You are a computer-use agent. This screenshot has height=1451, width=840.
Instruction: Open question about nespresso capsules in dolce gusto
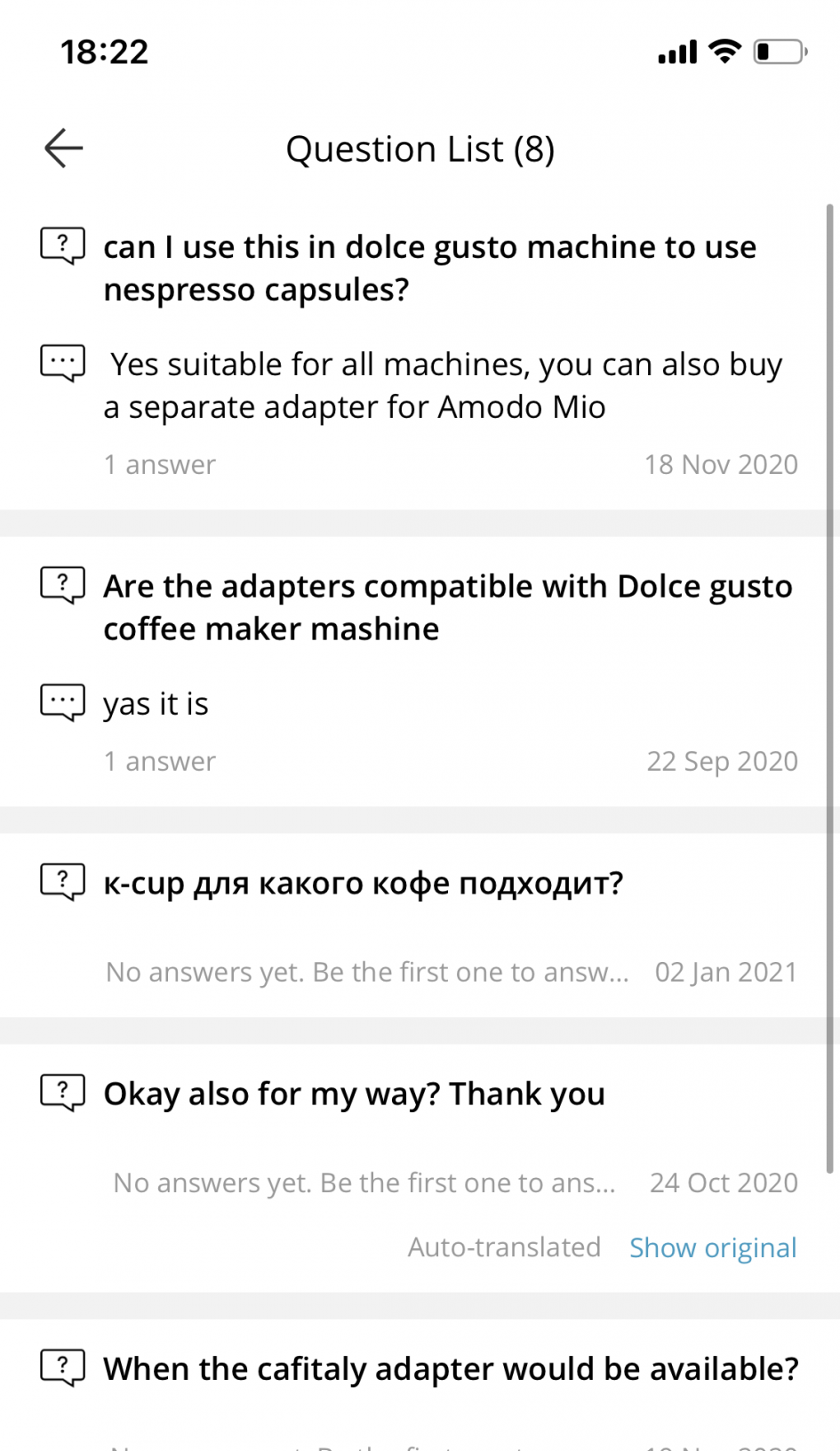429,268
